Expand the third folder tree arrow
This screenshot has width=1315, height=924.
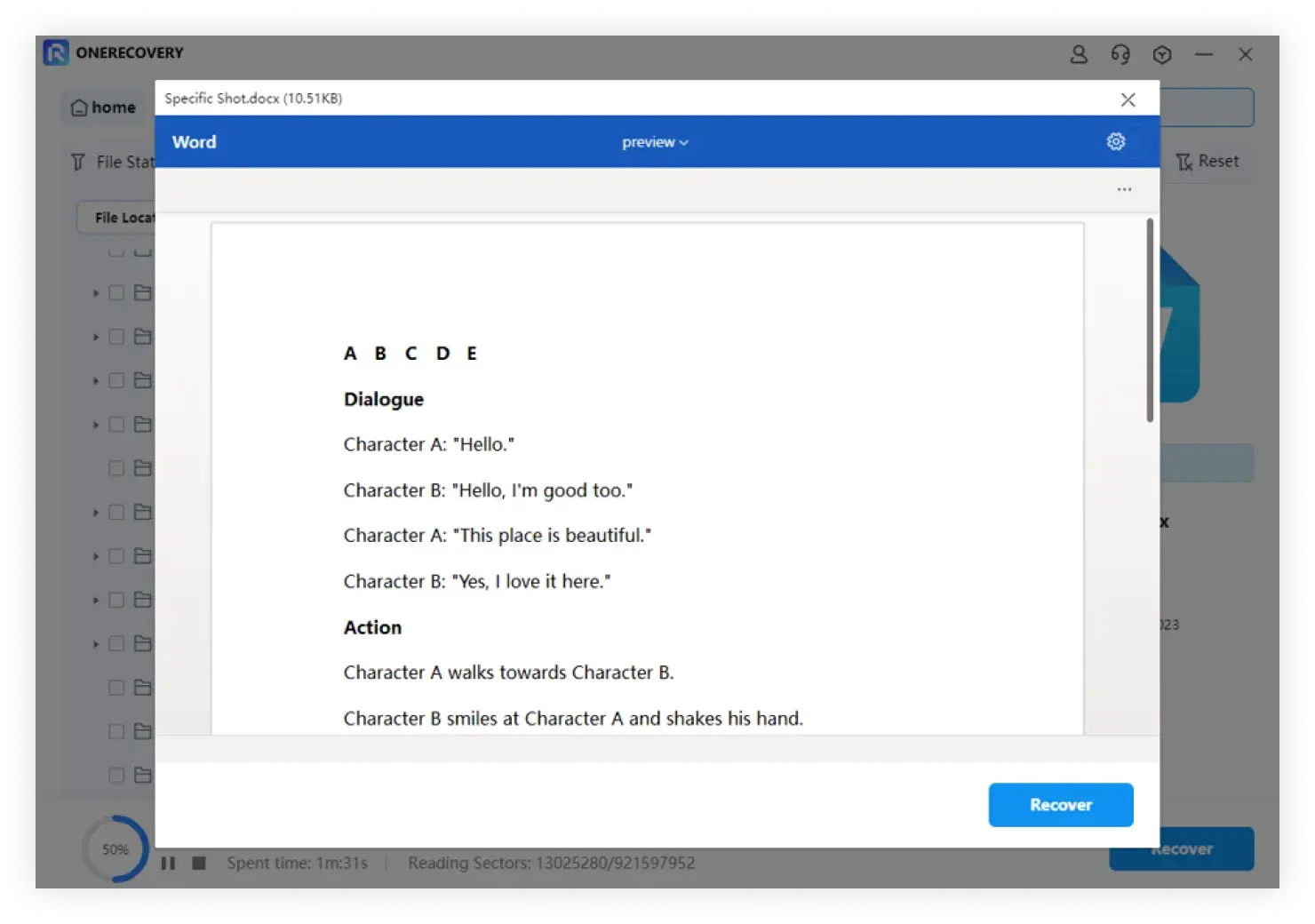(96, 381)
